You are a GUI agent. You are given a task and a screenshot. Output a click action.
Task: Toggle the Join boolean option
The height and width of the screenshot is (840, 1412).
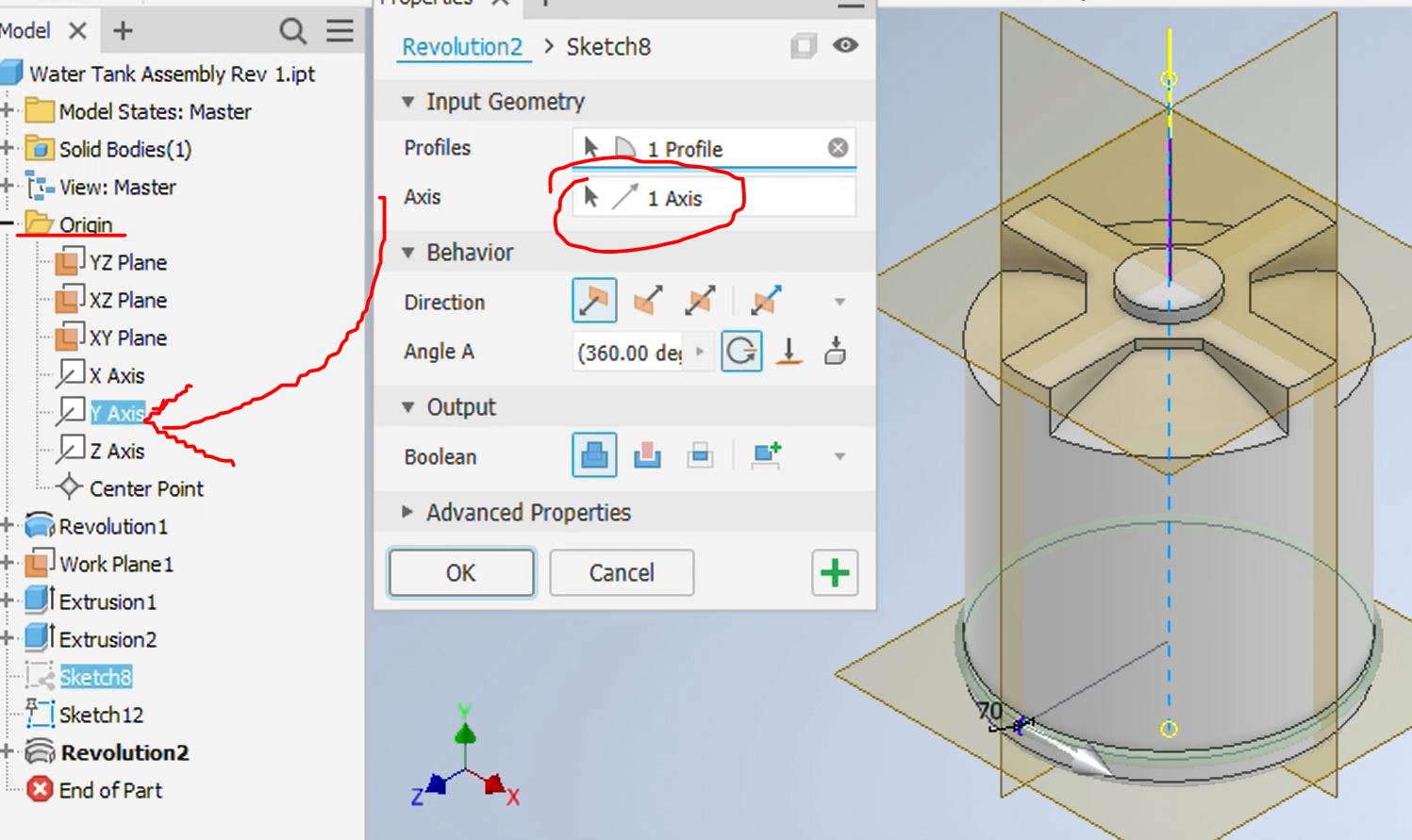[x=594, y=456]
